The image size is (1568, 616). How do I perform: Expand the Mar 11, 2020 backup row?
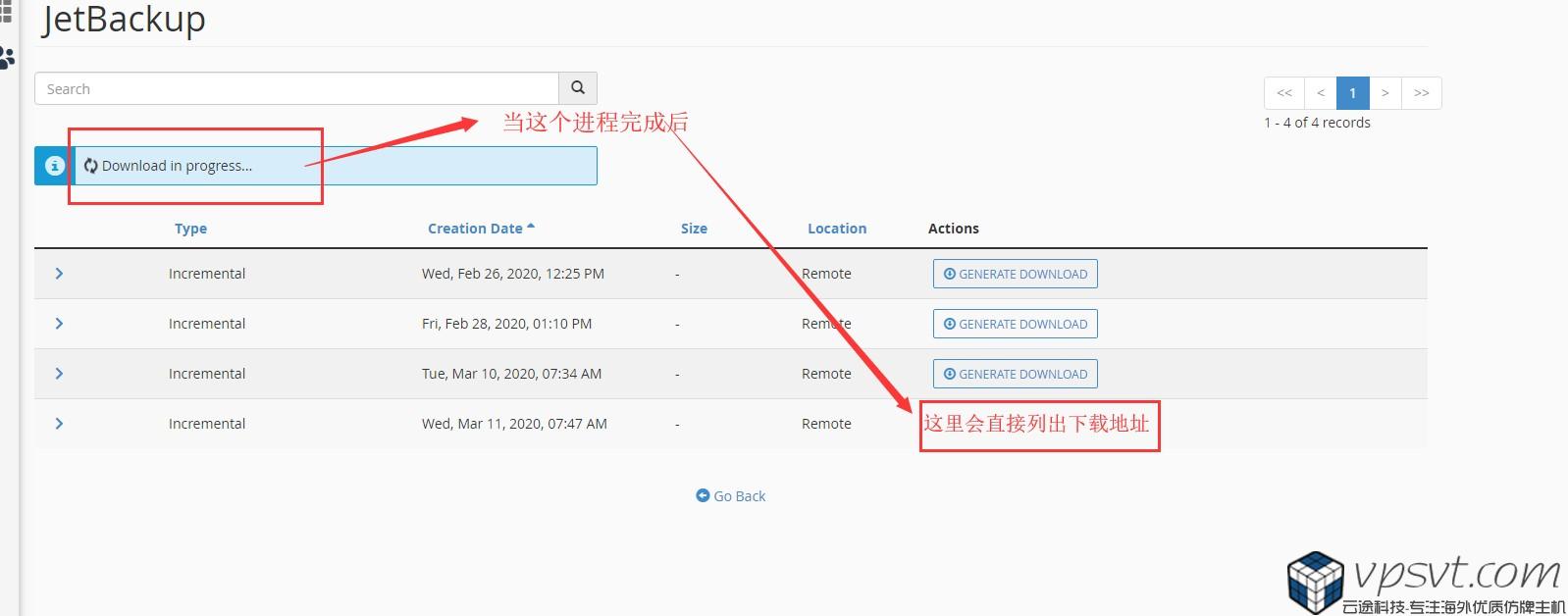click(x=59, y=424)
